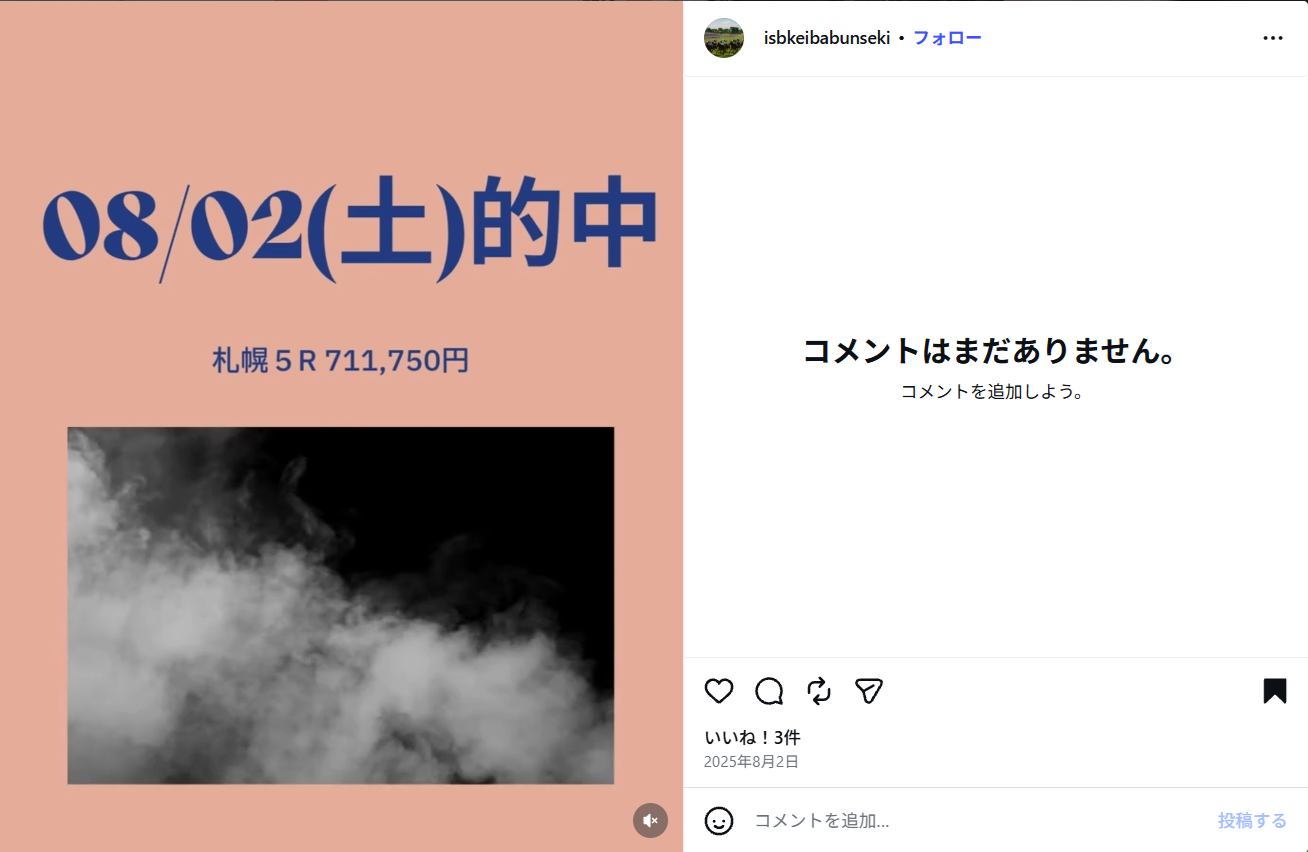Open the isbkeibabunseki username link
This screenshot has width=1308, height=852.
click(827, 38)
